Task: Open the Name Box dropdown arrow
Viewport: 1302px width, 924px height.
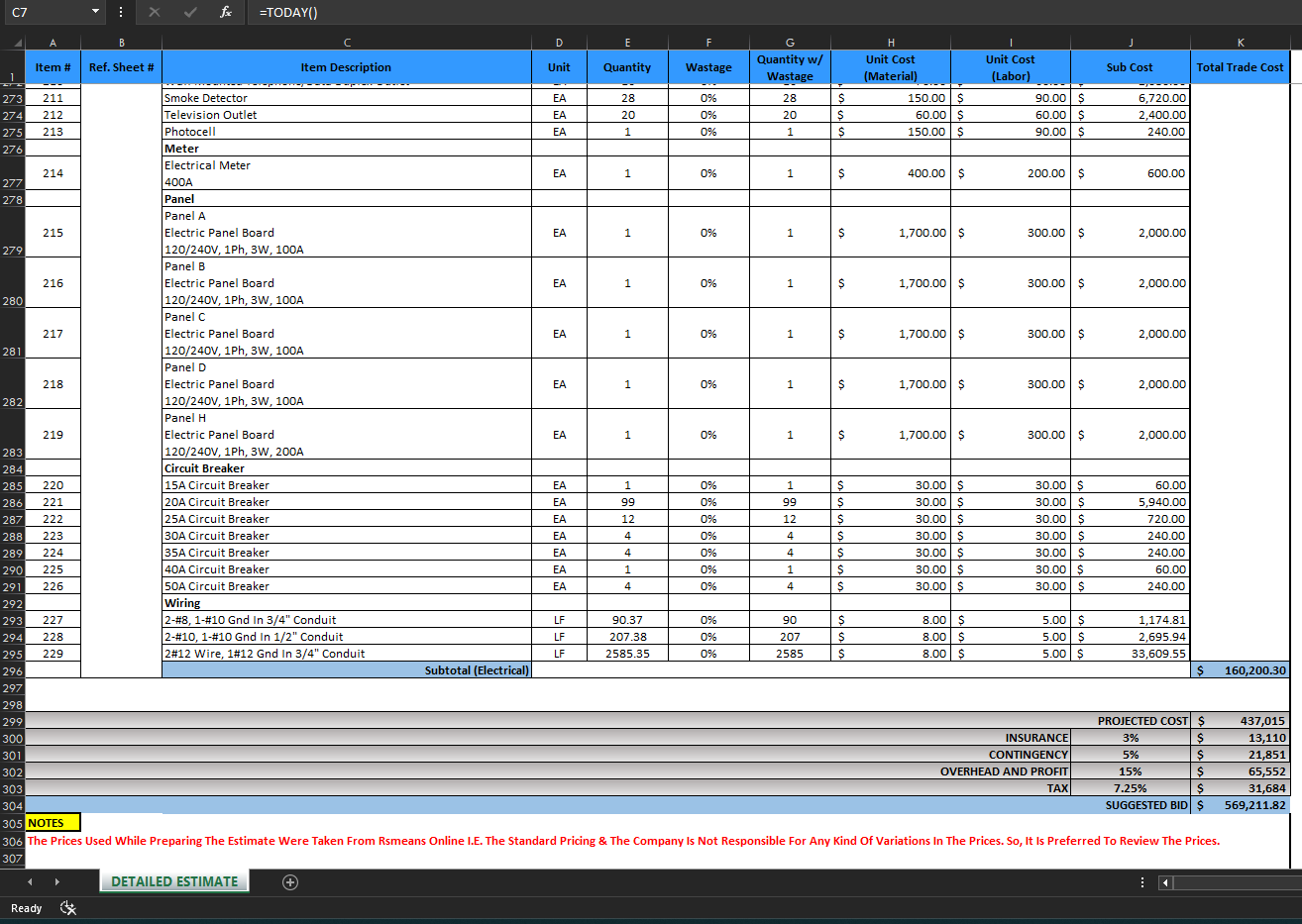Action: (95, 12)
